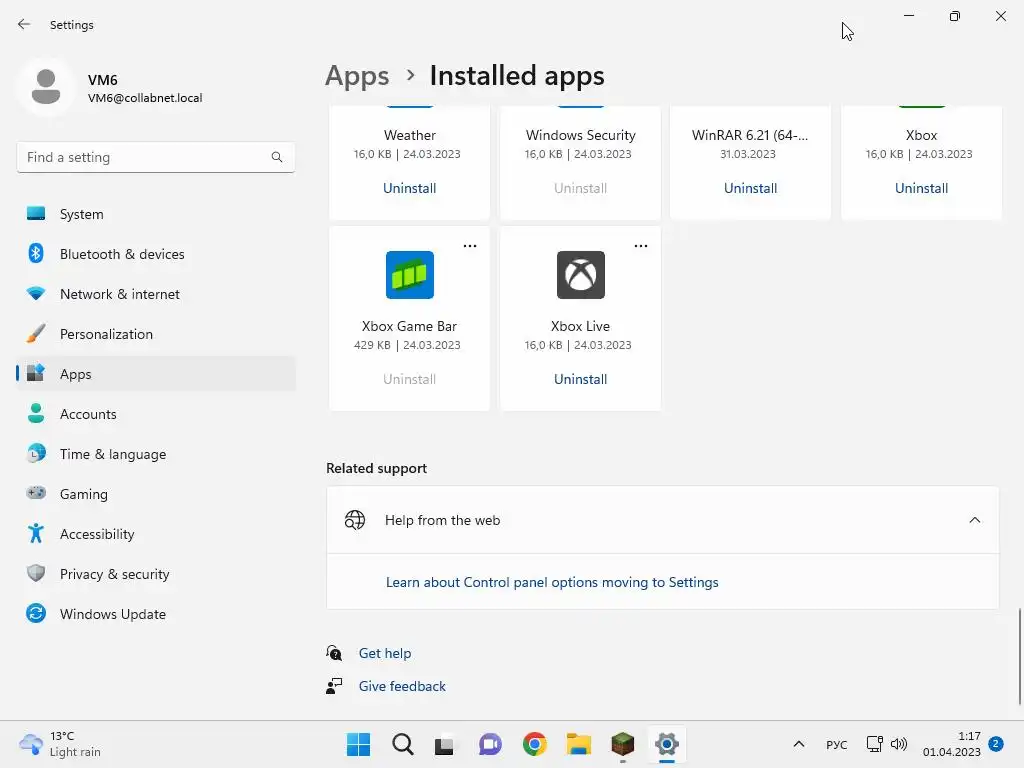The image size is (1024, 768).
Task: Click the search magnifier in Find a setting
Action: coord(277,157)
